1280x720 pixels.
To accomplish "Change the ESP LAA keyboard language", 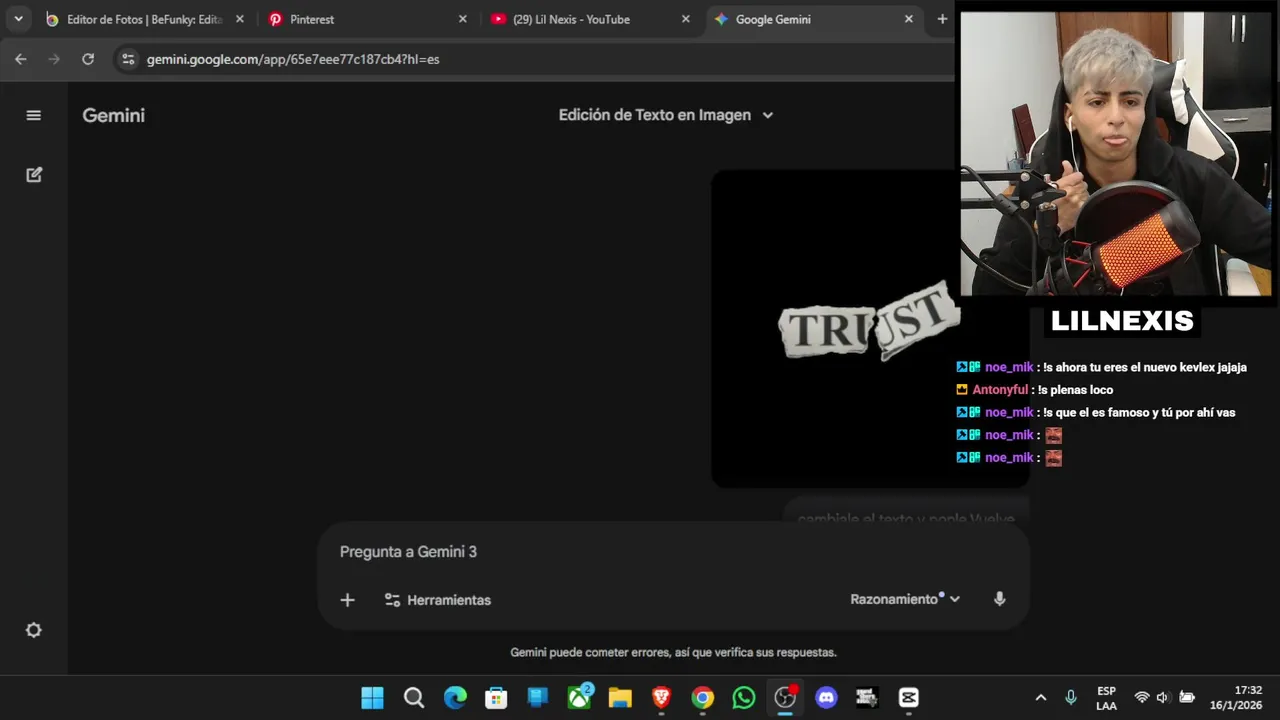I will coord(1106,698).
